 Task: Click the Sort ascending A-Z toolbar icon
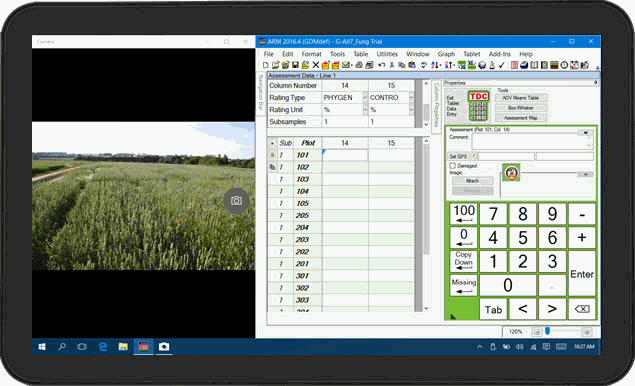[x=435, y=65]
